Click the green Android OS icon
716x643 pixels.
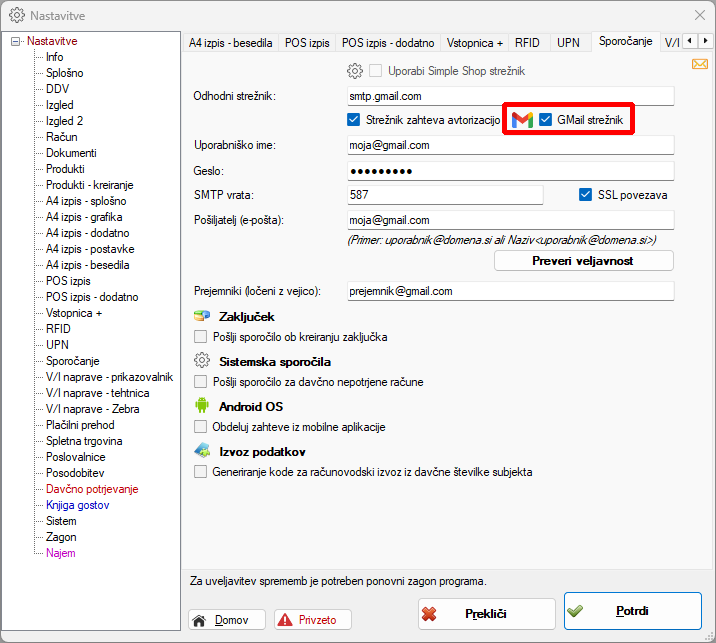[202, 406]
